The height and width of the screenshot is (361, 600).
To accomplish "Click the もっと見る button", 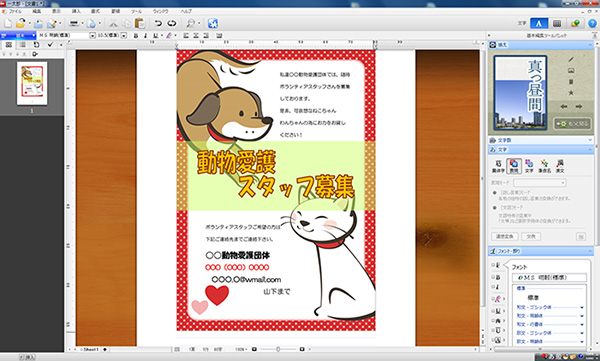I will click(x=573, y=124).
